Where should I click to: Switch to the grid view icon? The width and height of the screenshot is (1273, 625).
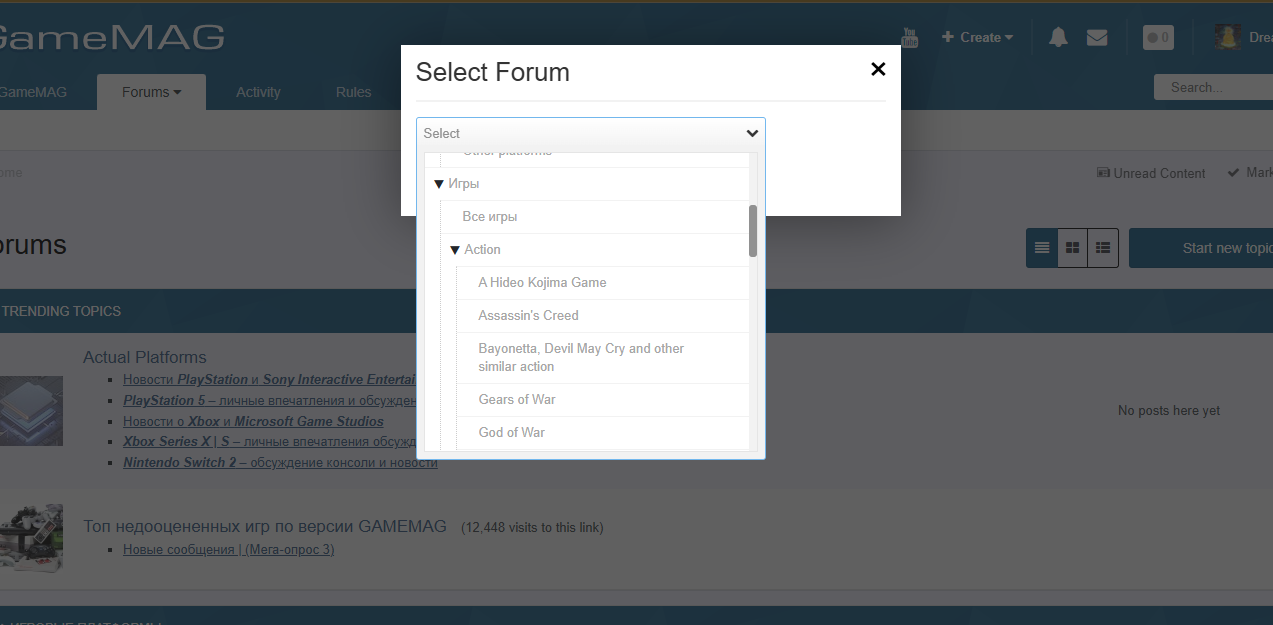(x=1073, y=248)
